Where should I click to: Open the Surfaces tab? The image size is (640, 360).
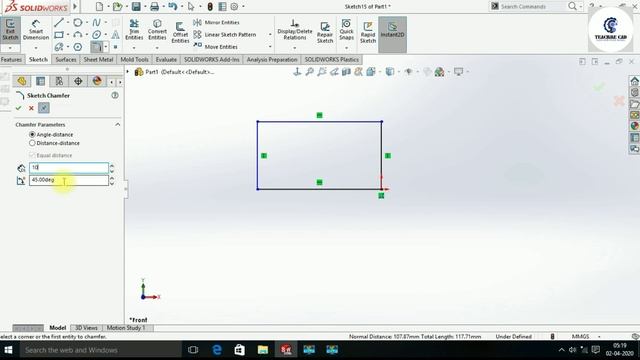66,60
